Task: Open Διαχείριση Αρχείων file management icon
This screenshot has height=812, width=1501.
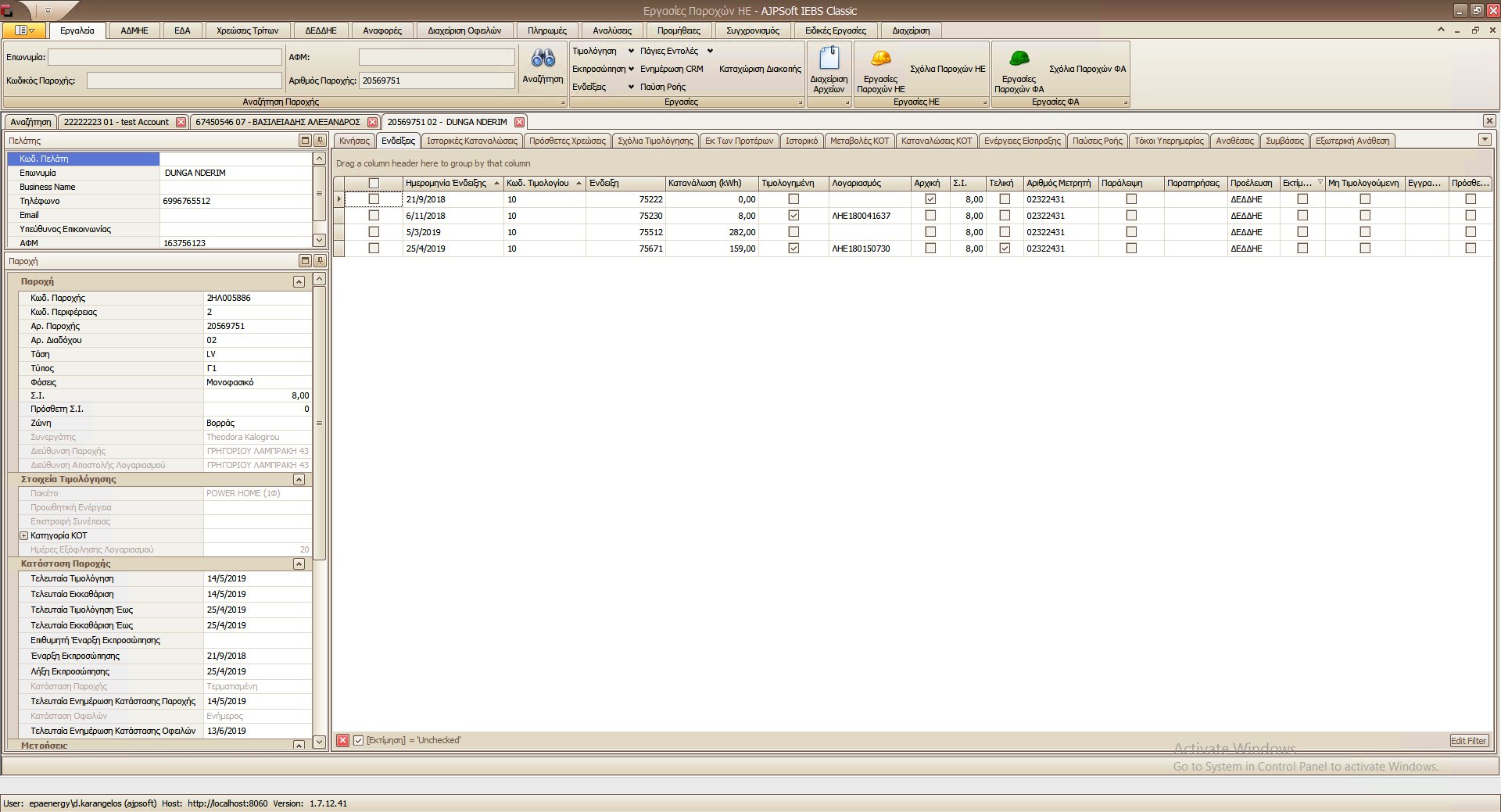Action: [829, 59]
